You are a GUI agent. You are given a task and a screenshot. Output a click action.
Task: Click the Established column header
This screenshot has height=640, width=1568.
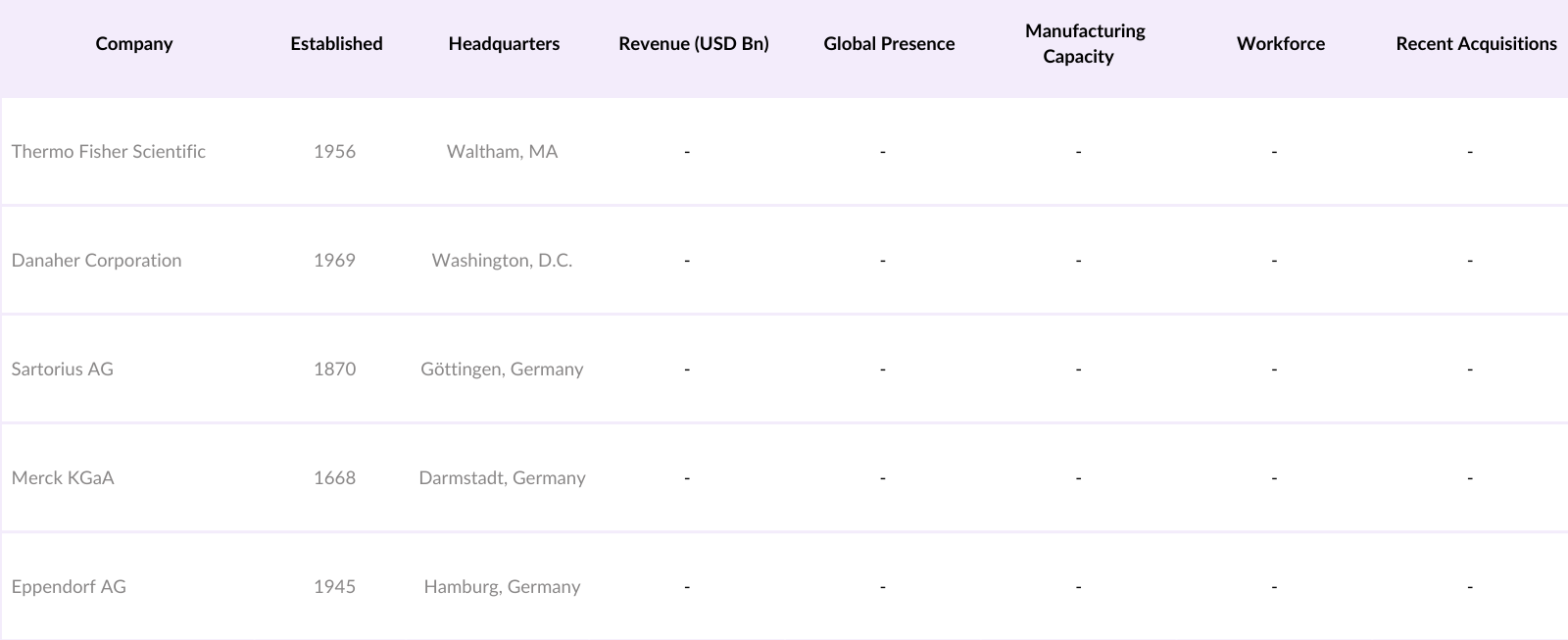pos(336,44)
